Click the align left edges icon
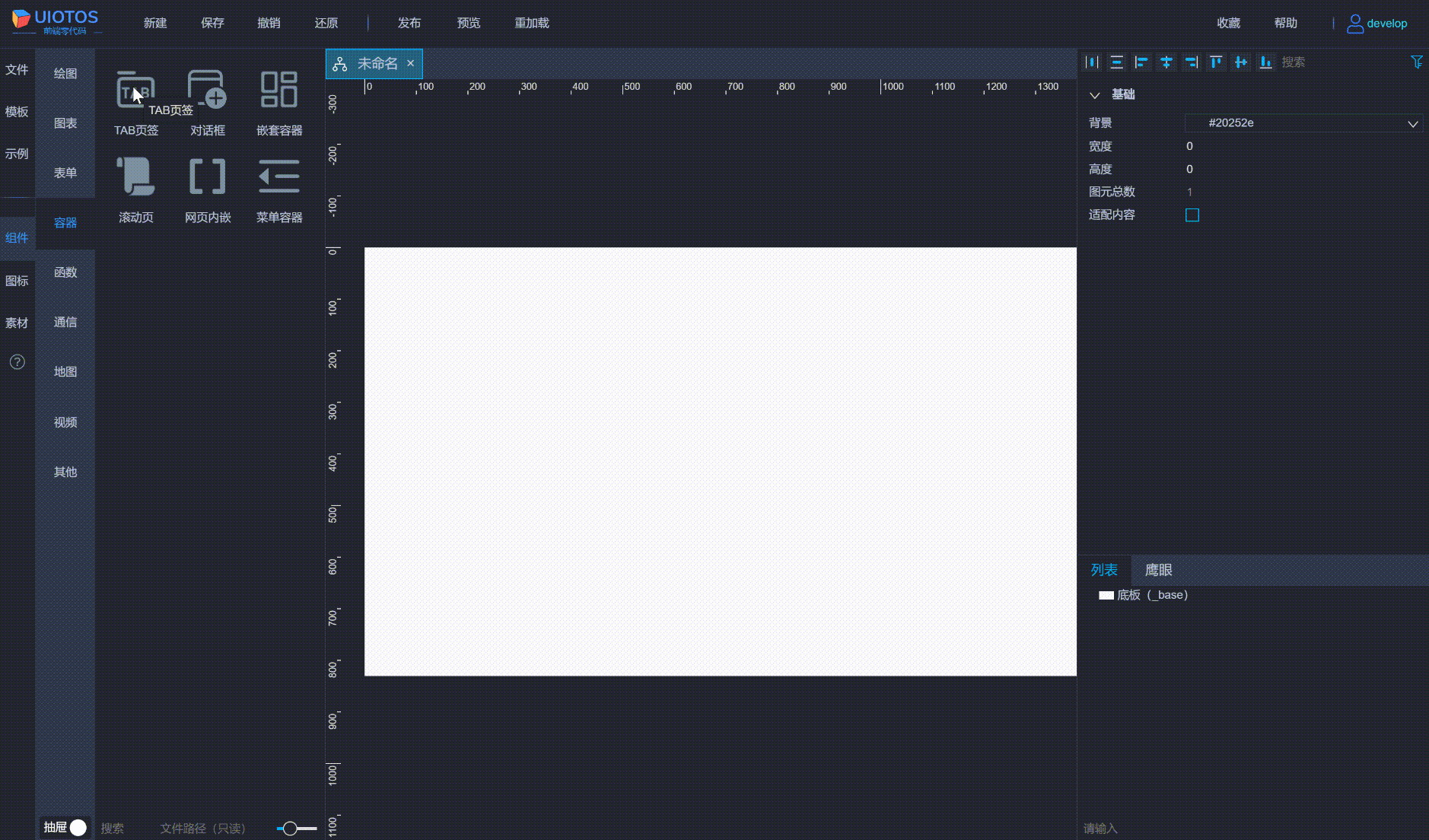 [x=1141, y=62]
